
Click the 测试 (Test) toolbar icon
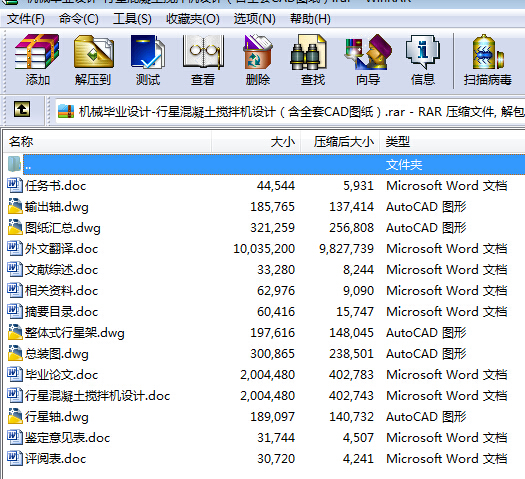148,52
